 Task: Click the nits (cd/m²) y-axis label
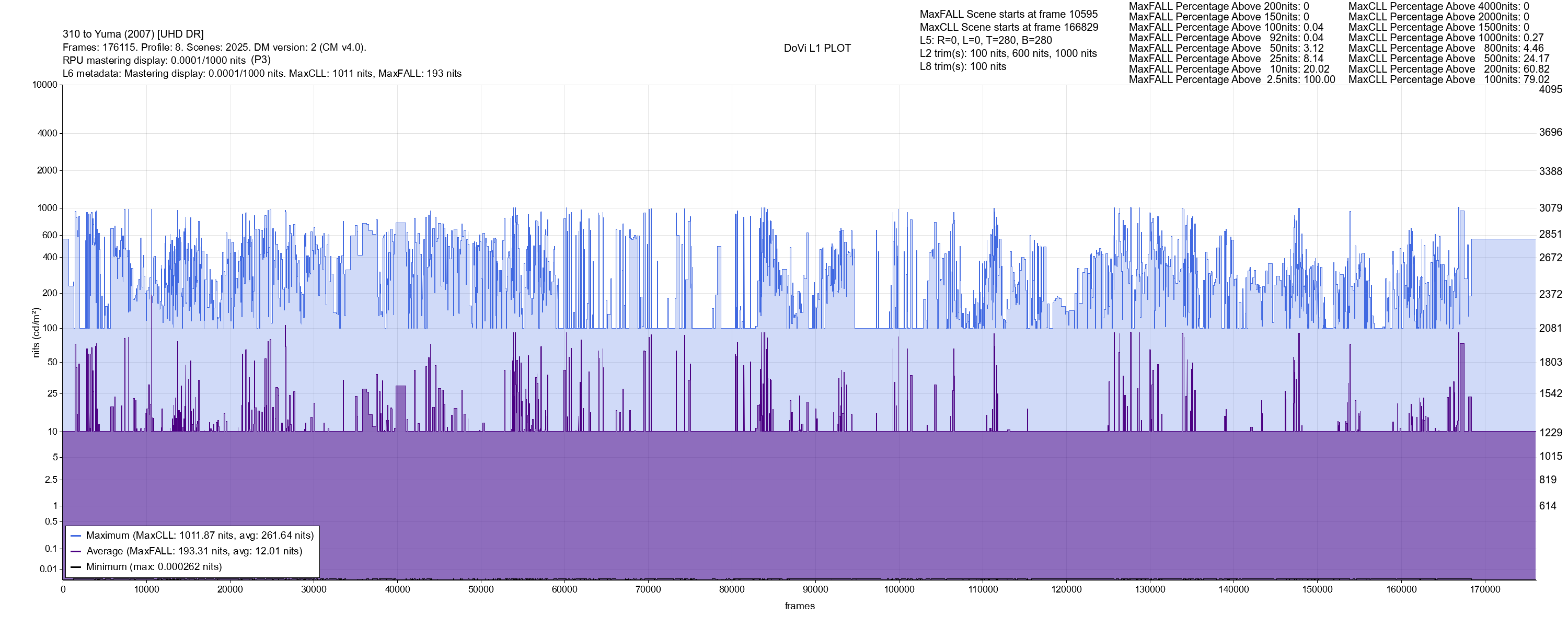[36, 332]
